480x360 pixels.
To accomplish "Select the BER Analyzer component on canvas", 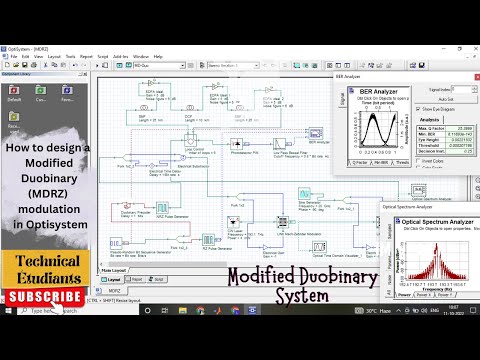I will coord(316,134).
